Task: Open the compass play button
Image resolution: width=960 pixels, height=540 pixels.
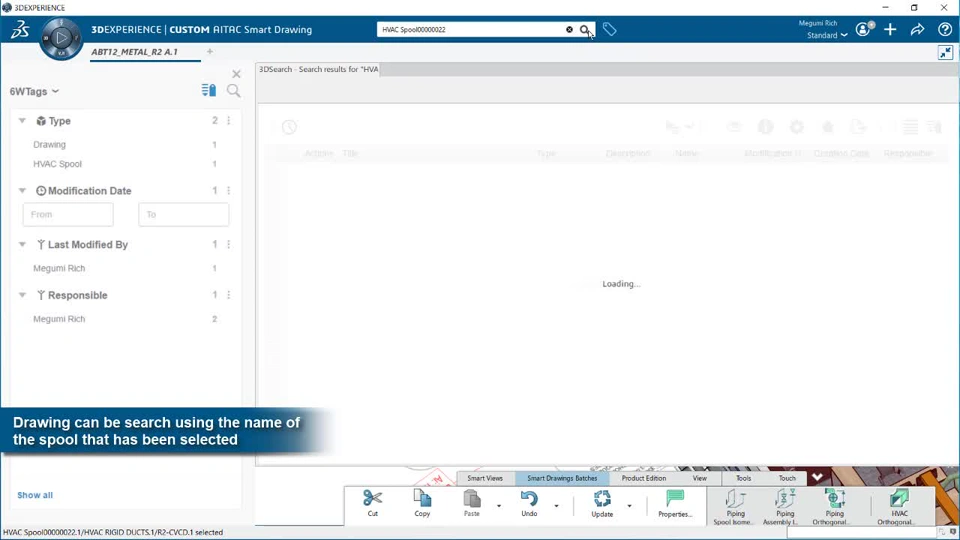Action: click(61, 38)
